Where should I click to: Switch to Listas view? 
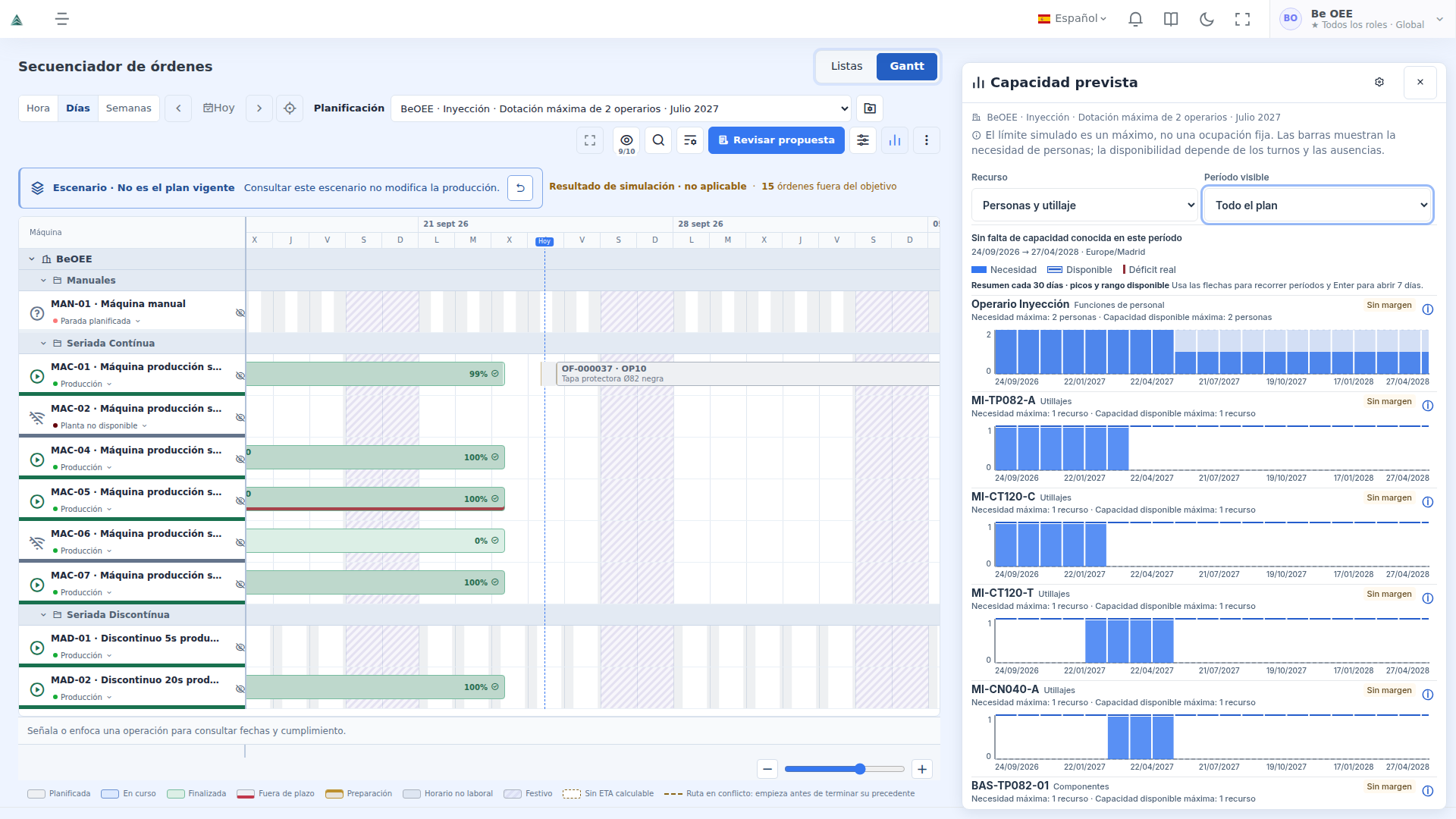[846, 67]
